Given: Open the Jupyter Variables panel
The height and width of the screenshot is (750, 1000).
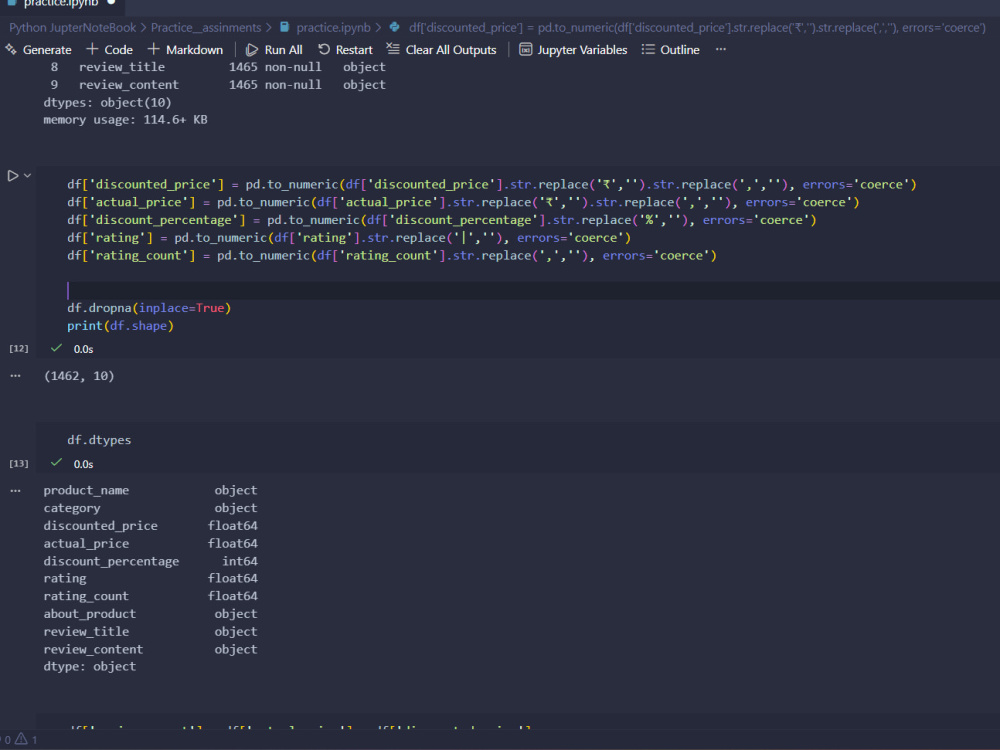Looking at the screenshot, I should [573, 50].
